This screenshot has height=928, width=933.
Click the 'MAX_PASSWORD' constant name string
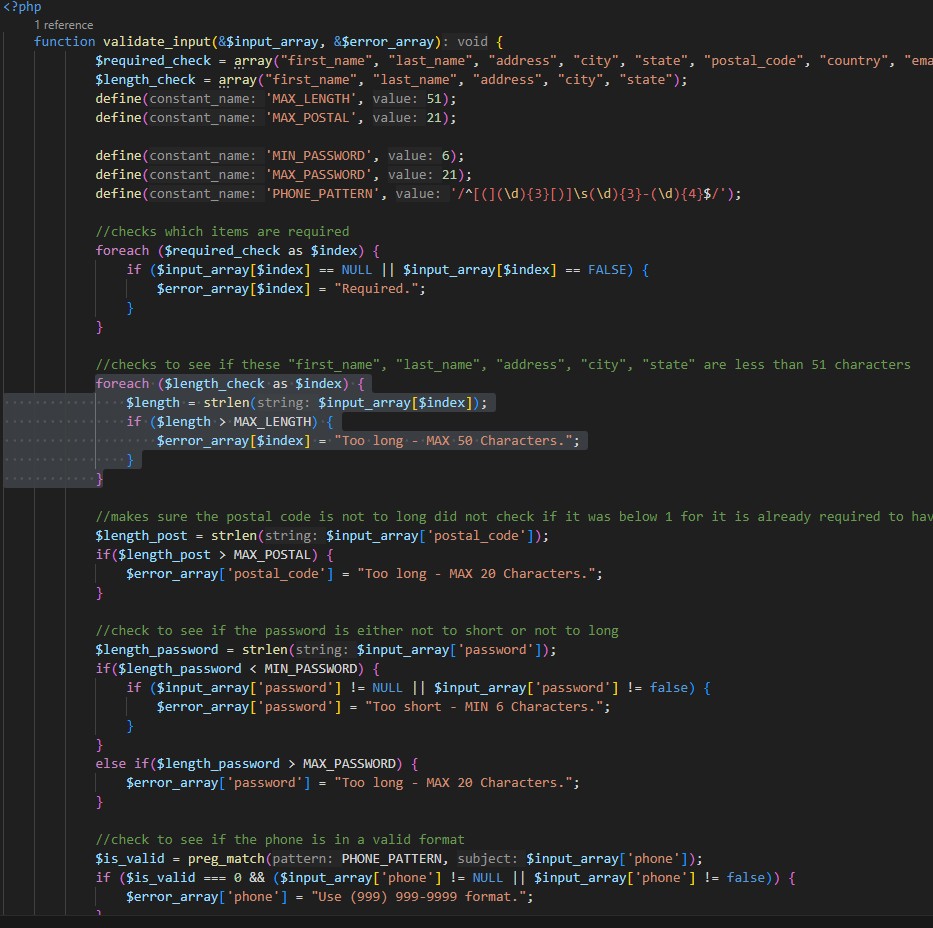318,175
